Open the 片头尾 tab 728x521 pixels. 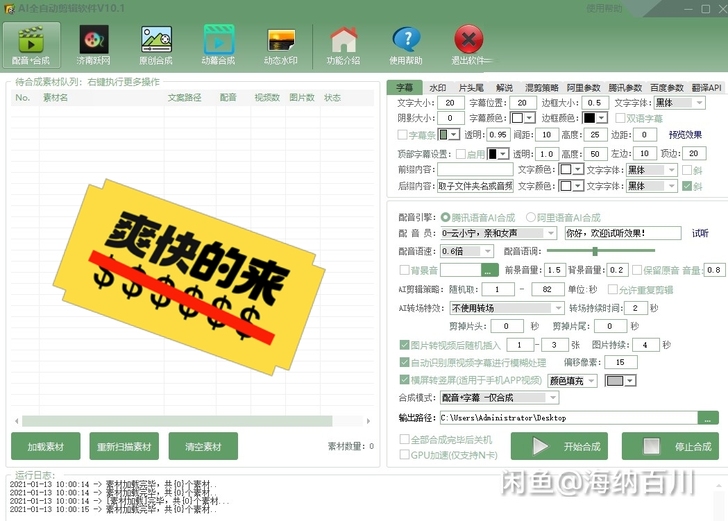coord(471,88)
